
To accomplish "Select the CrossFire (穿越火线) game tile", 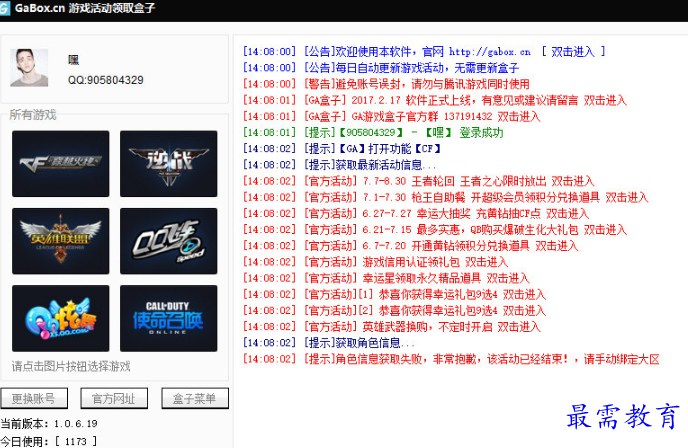I will click(61, 164).
